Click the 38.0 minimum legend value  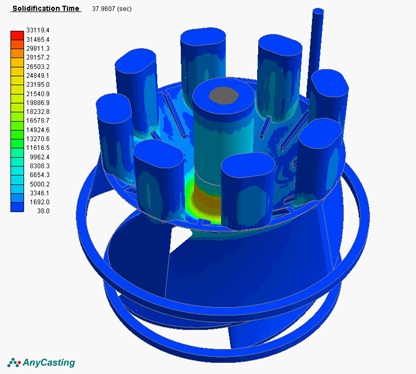click(x=43, y=211)
